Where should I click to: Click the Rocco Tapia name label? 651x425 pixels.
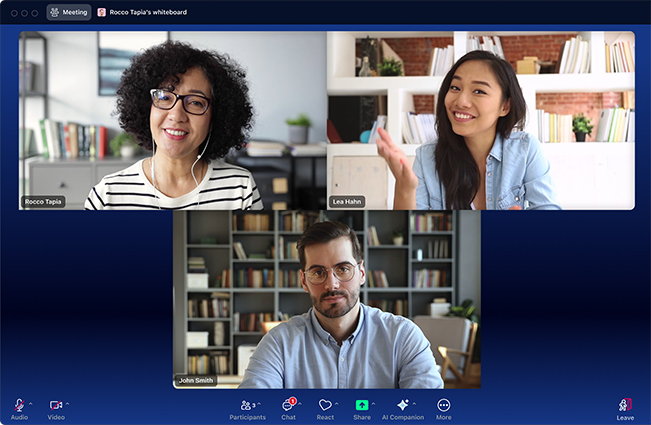click(x=43, y=202)
